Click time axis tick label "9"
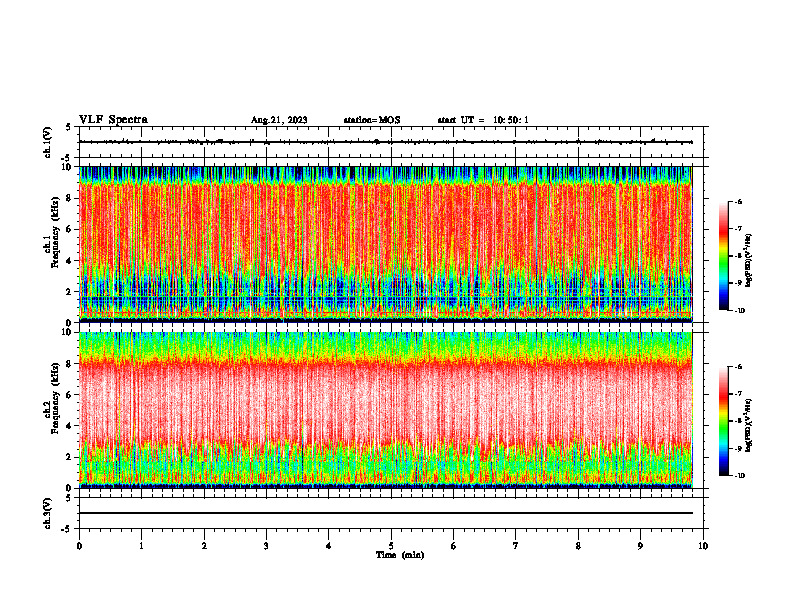Image resolution: width=792 pixels, height=612 pixels. 640,546
